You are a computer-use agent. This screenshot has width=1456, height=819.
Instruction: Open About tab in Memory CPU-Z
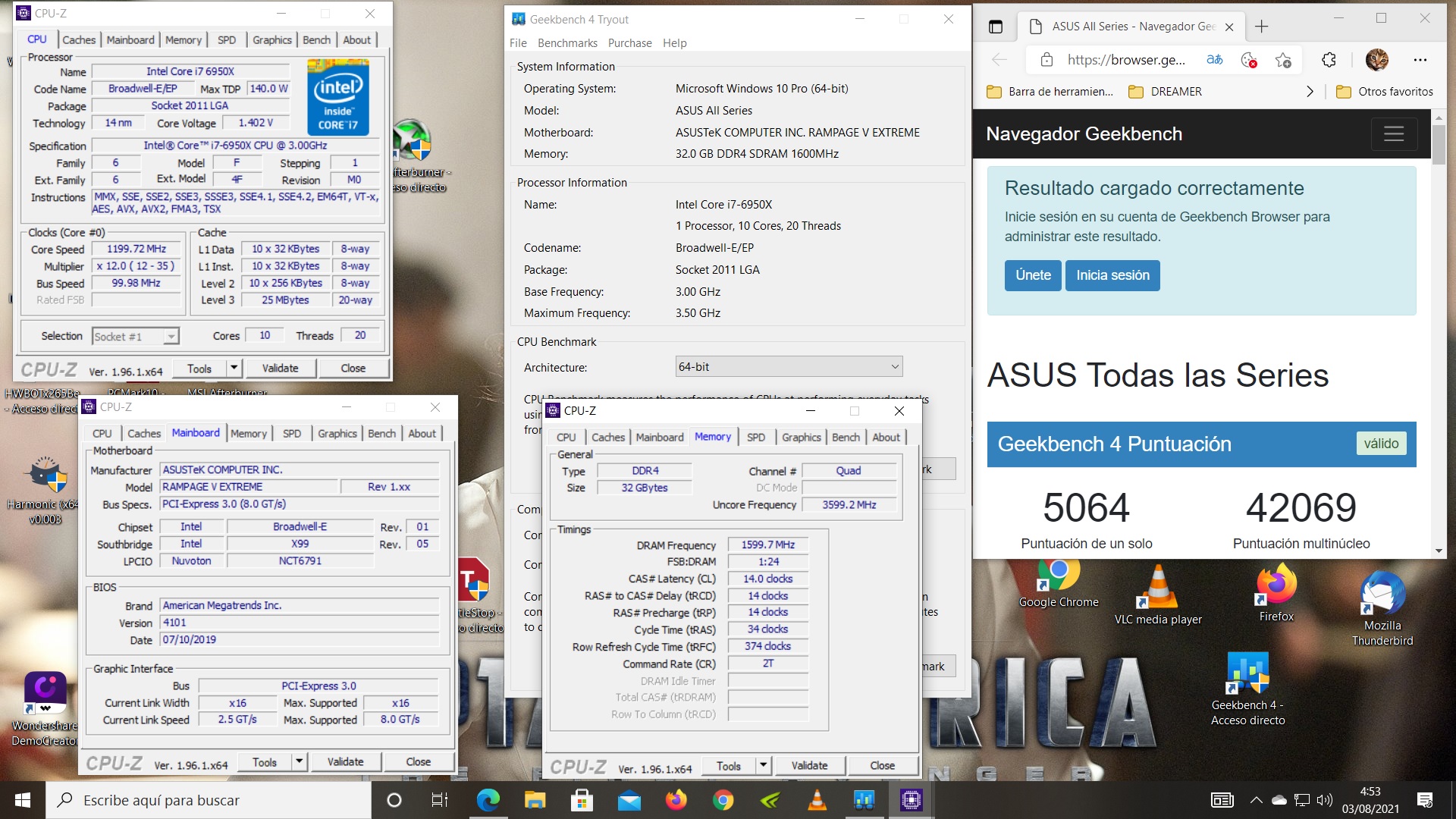click(886, 438)
